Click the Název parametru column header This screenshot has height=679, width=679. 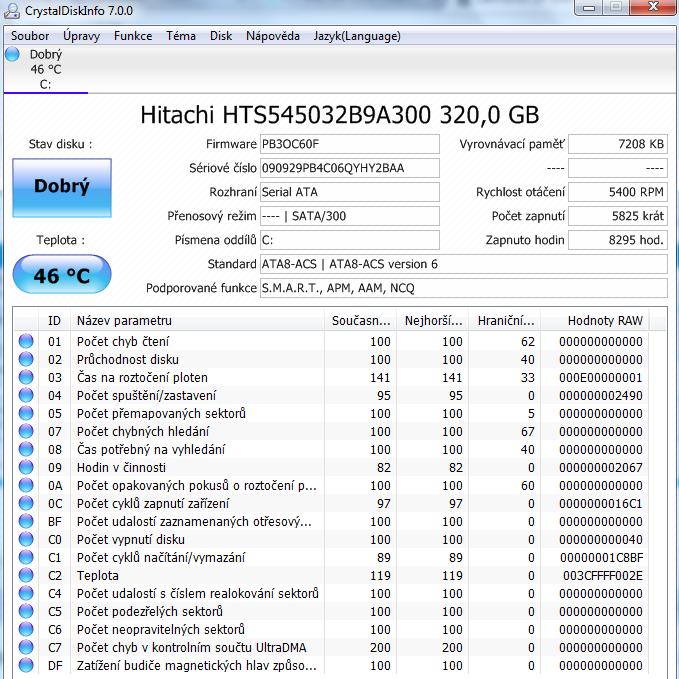(197, 321)
